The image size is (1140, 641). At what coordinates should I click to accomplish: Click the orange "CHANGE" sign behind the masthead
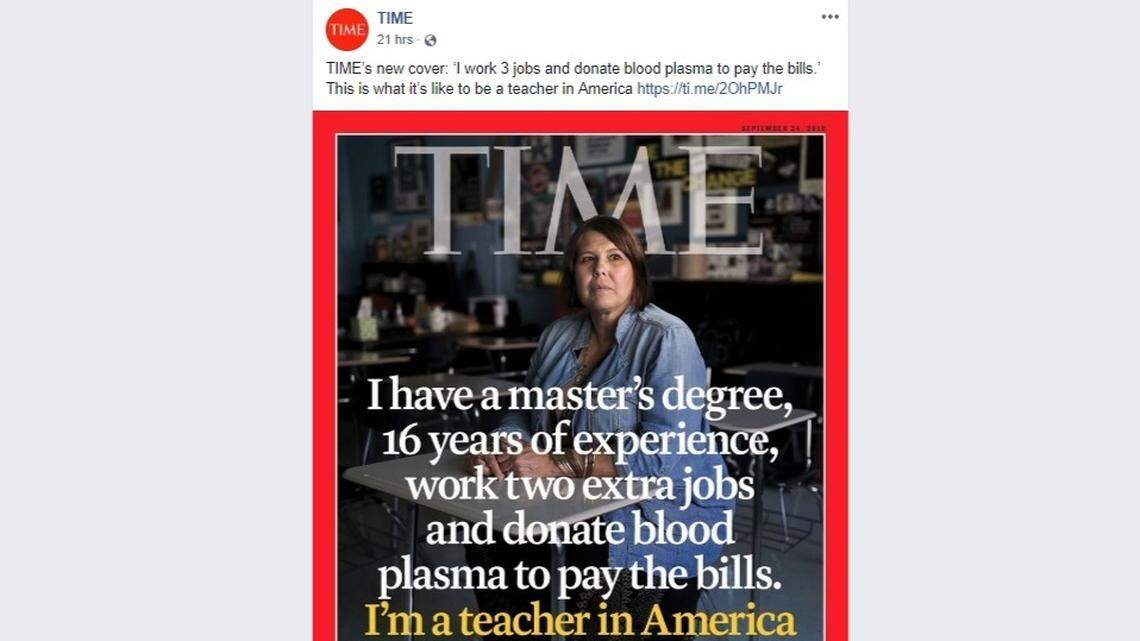[720, 180]
